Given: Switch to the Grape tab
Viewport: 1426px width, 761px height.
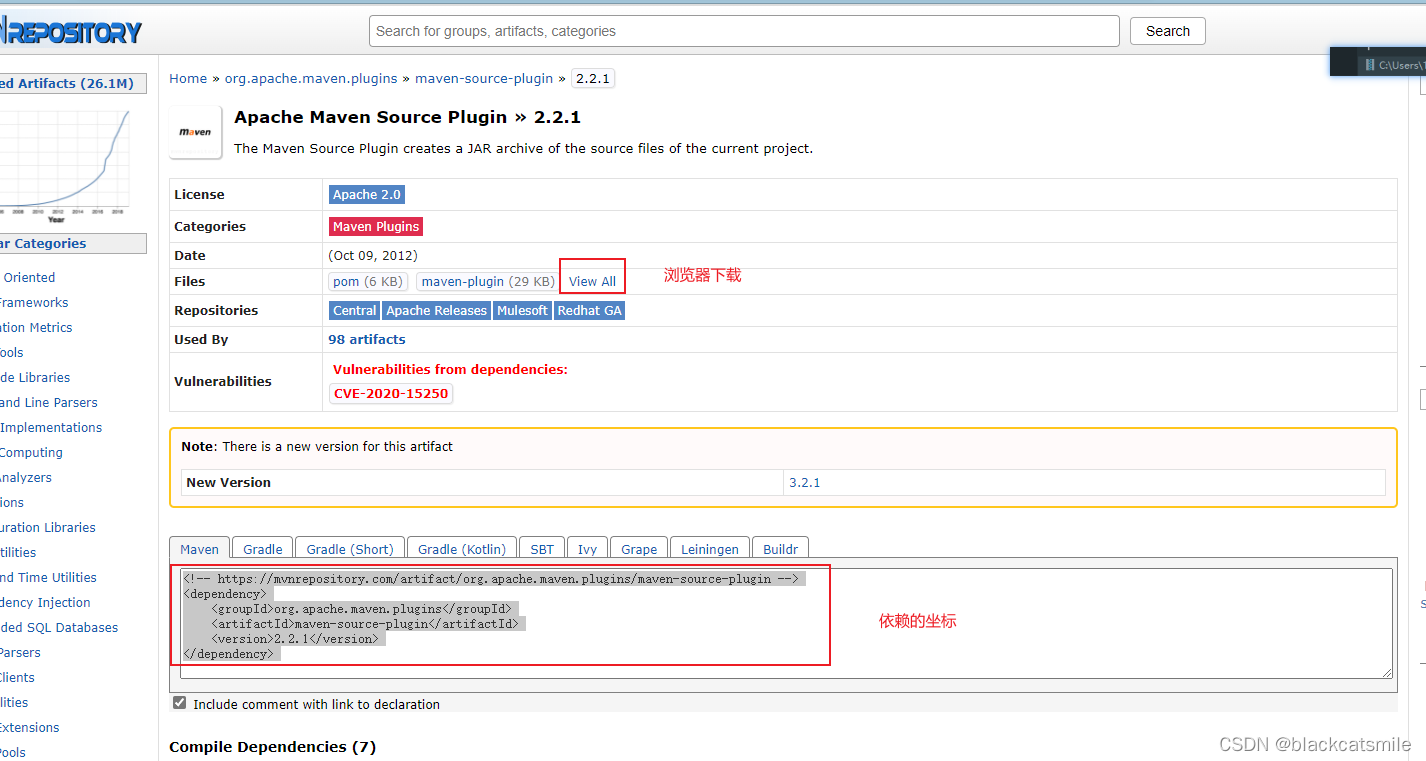Looking at the screenshot, I should click(x=639, y=549).
